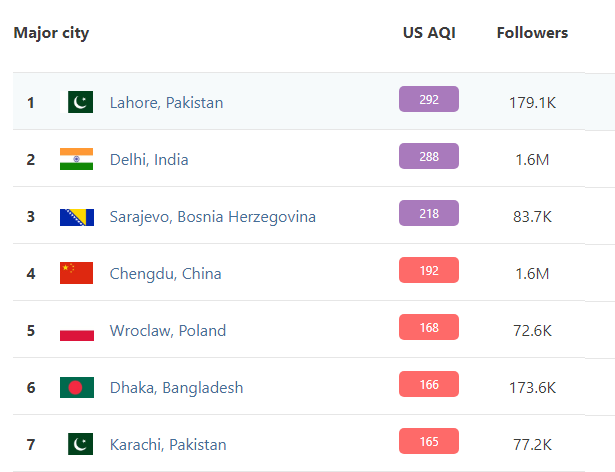This screenshot has height=472, width=615.
Task: Go to Wroclaw, Poland page
Action: point(168,330)
